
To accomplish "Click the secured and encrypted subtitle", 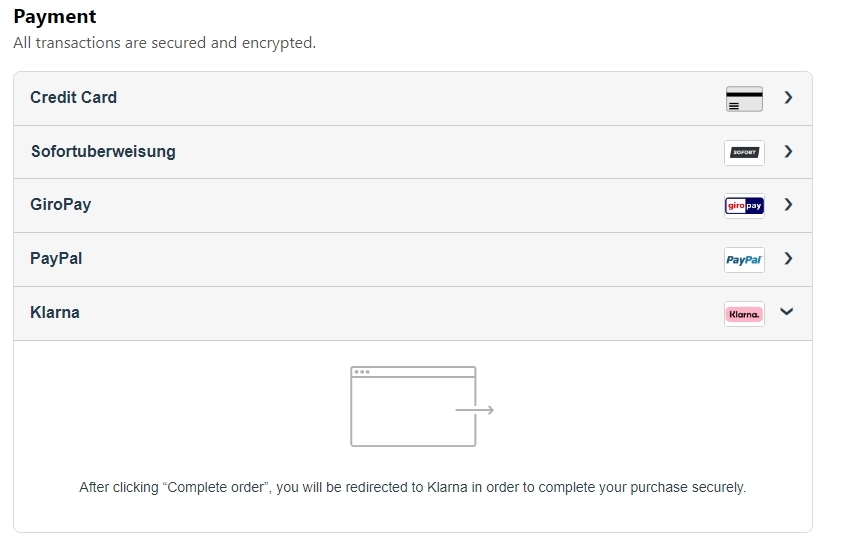I will (164, 43).
